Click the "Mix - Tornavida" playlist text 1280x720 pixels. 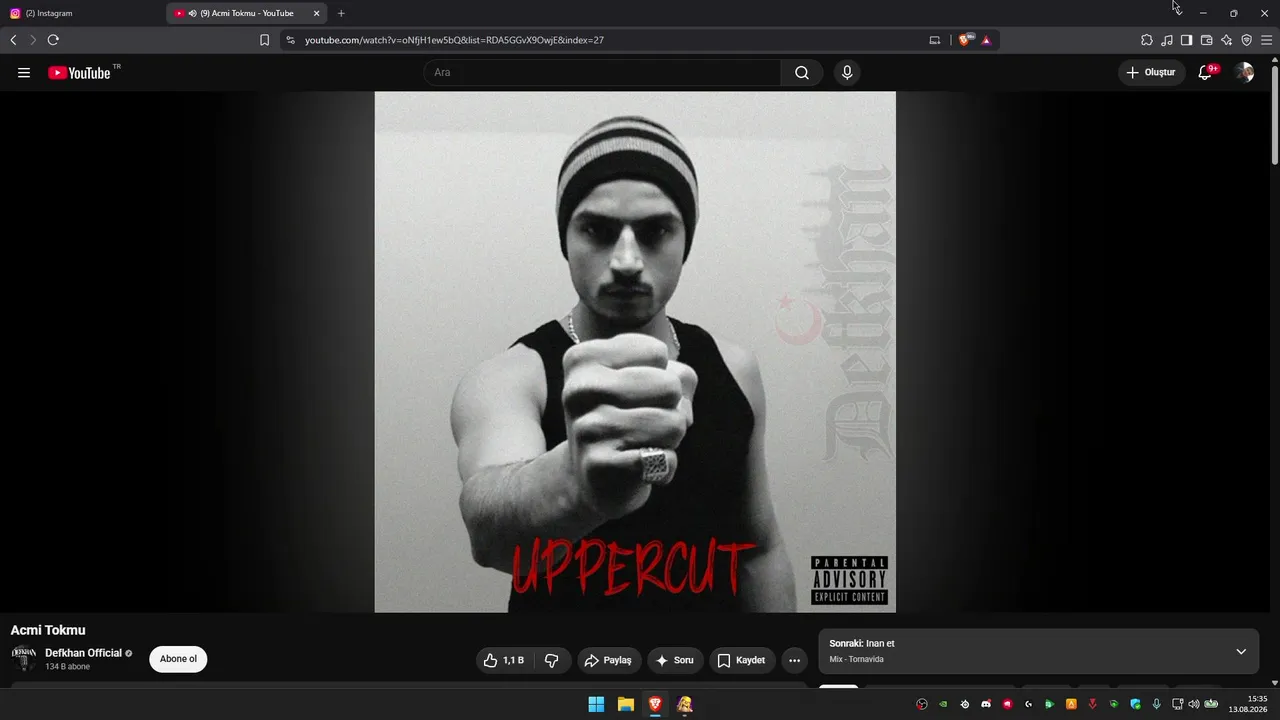(856, 660)
